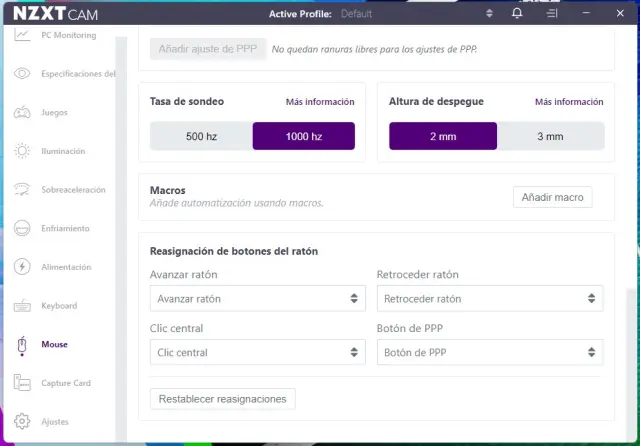Viewport: 640px width, 446px height.
Task: Click the Capture Card icon
Action: pyautogui.click(x=22, y=383)
